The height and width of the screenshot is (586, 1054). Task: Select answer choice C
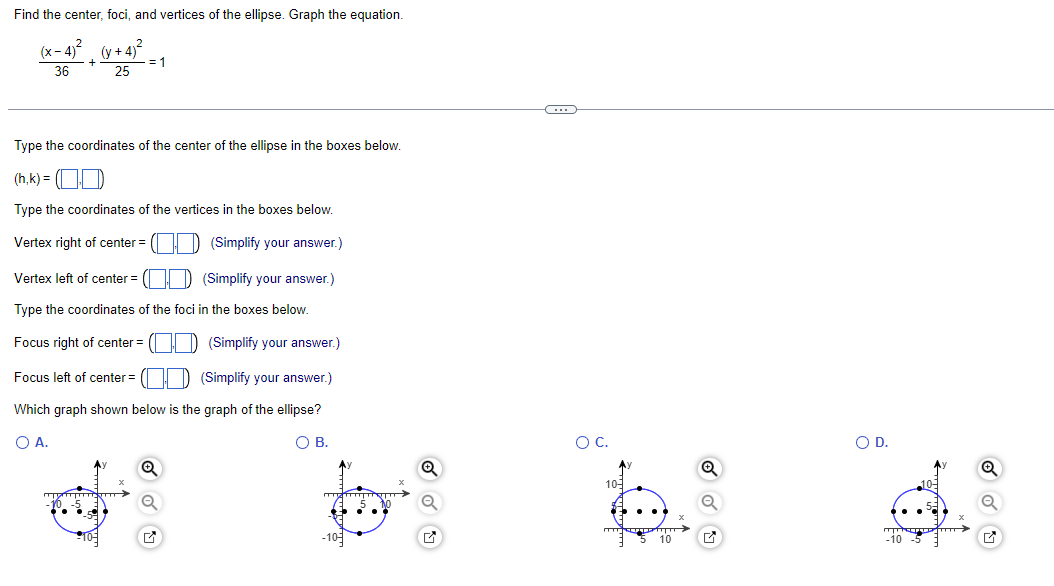coord(581,442)
